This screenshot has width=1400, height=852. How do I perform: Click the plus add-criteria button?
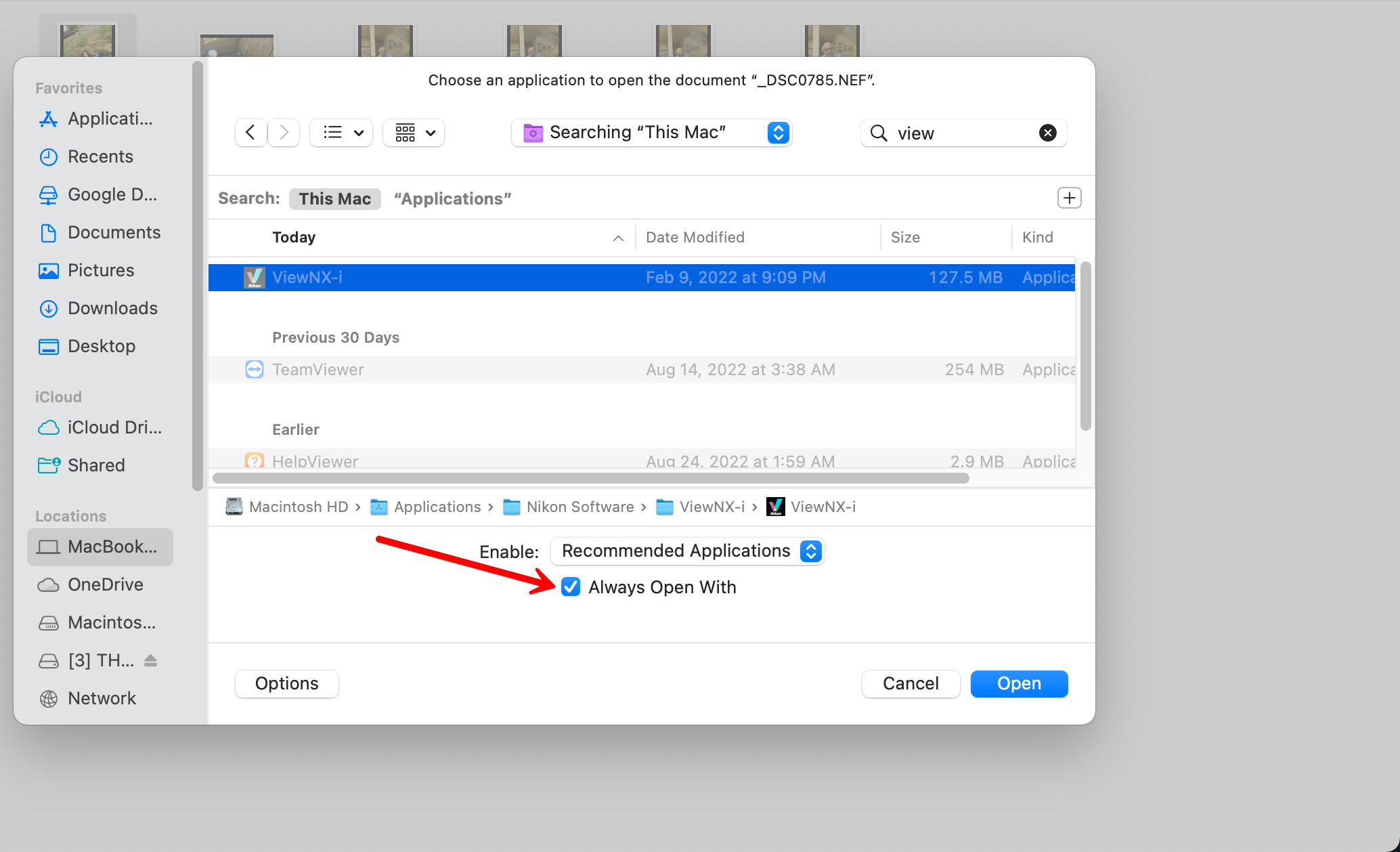[1069, 198]
